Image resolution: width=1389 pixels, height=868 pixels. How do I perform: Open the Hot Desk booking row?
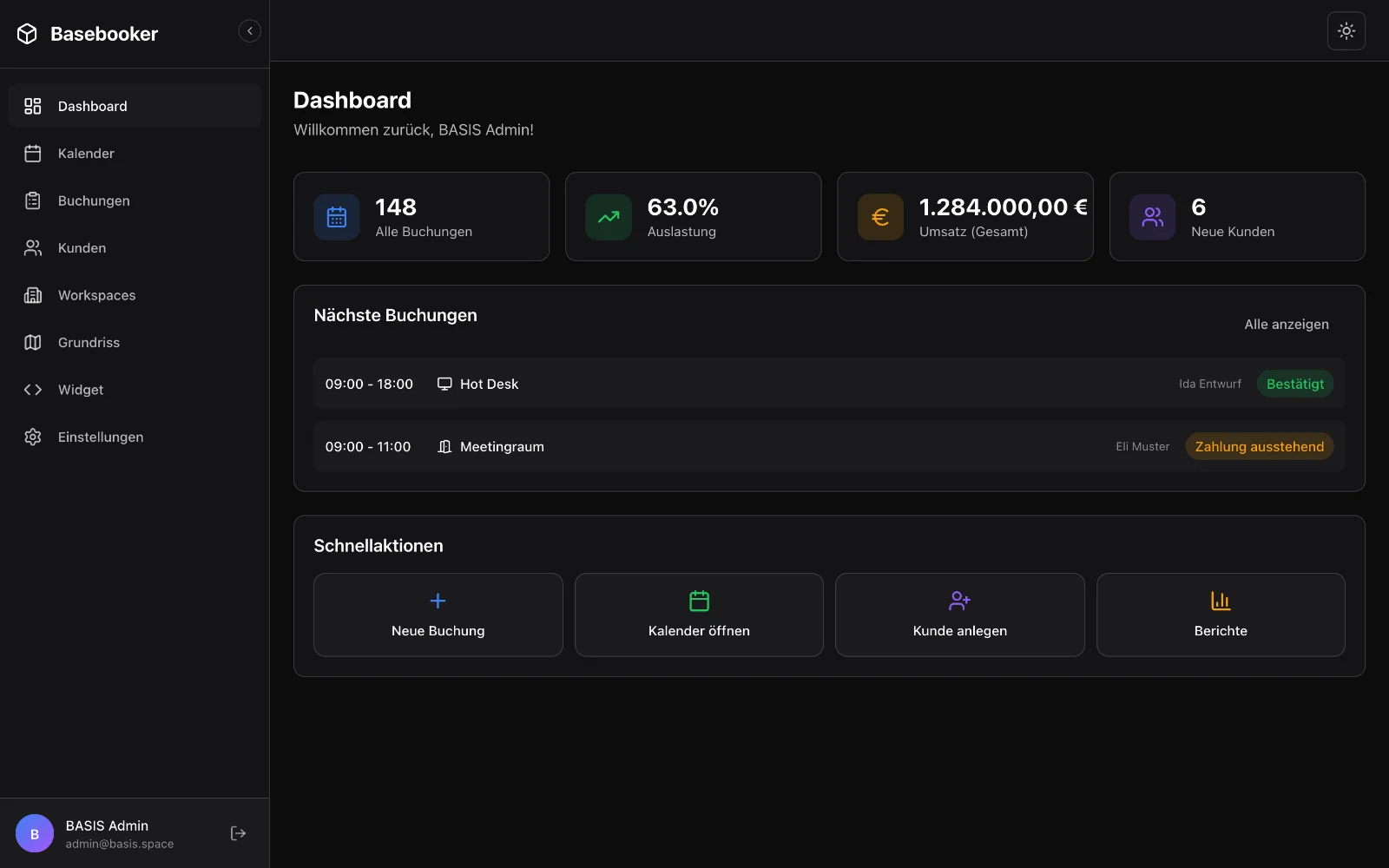[x=829, y=384]
